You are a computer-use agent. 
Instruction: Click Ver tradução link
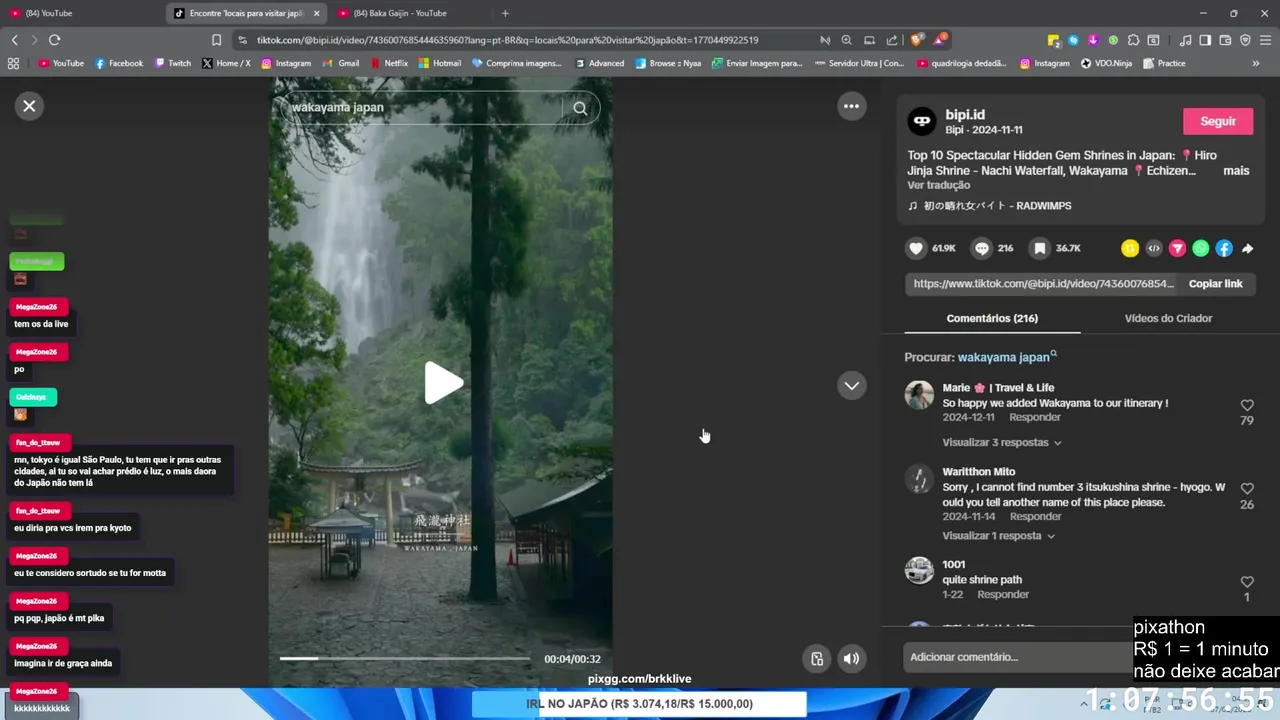coord(938,185)
